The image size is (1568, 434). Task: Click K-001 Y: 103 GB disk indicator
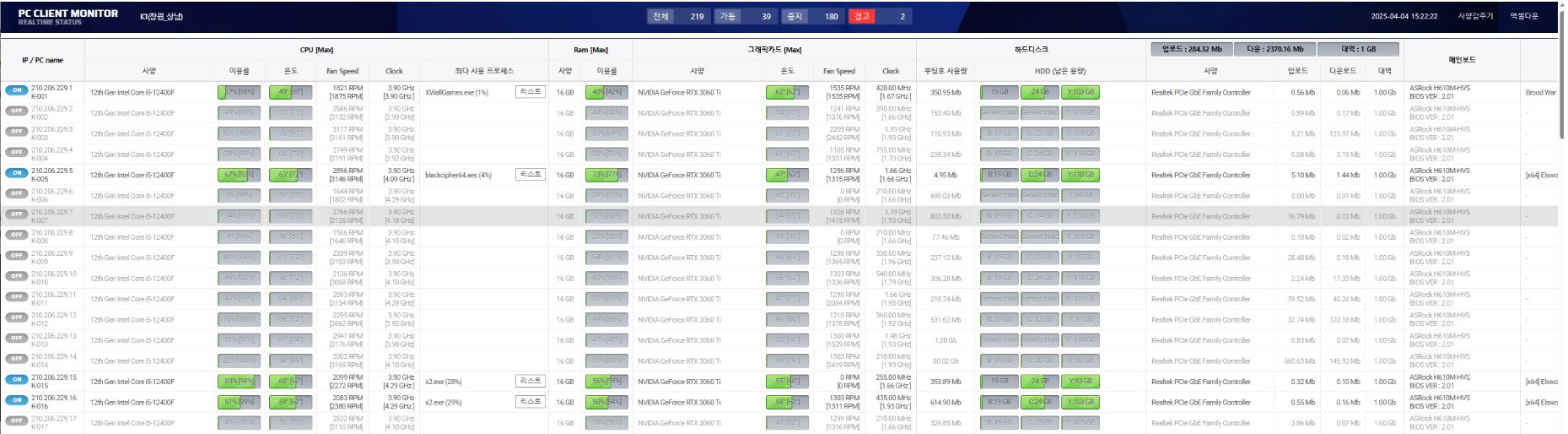pos(1080,92)
